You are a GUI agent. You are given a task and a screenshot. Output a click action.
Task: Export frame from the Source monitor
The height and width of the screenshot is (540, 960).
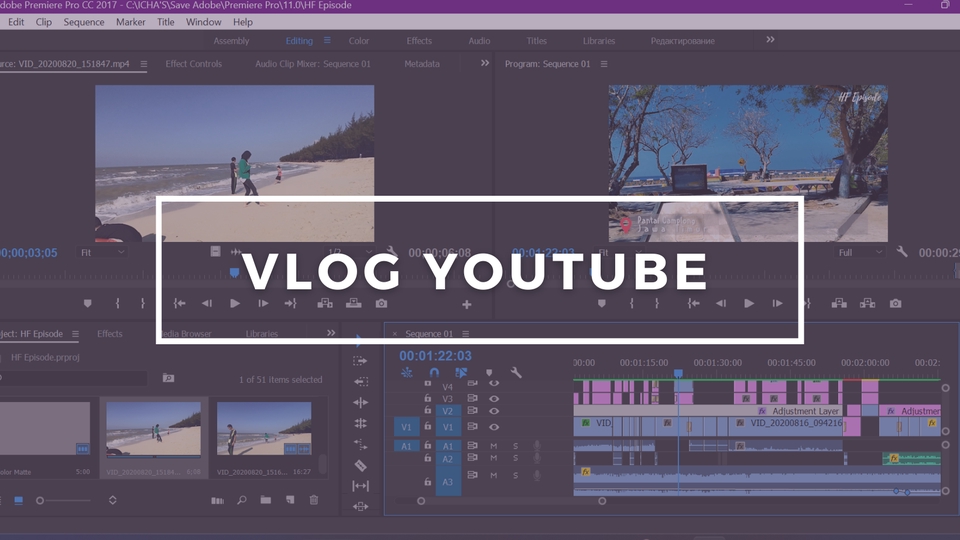pyautogui.click(x=381, y=304)
